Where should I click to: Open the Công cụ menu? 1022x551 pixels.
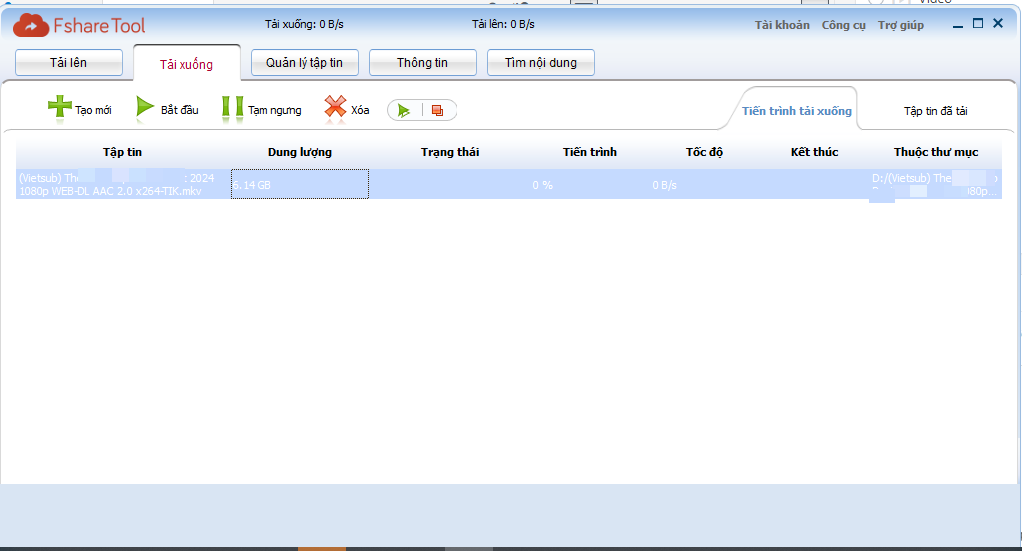(x=843, y=25)
